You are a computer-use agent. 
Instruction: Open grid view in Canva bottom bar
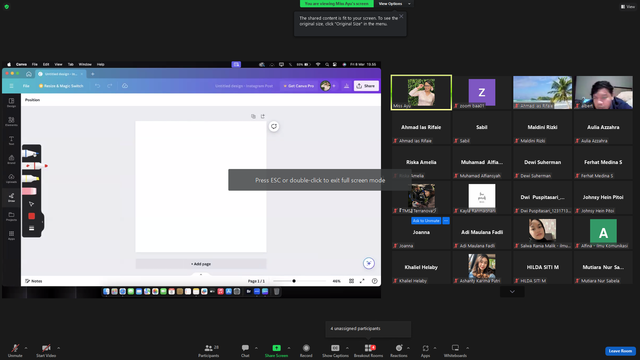click(x=351, y=281)
